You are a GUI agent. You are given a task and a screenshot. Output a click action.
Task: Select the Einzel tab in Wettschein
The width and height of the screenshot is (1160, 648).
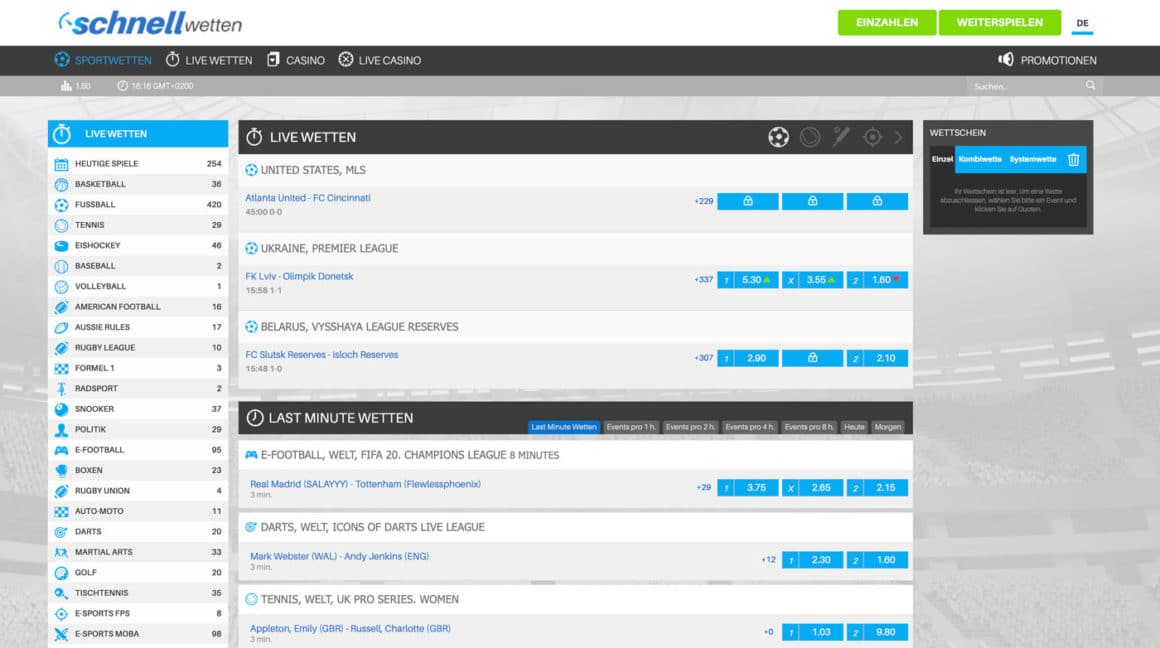coord(942,159)
